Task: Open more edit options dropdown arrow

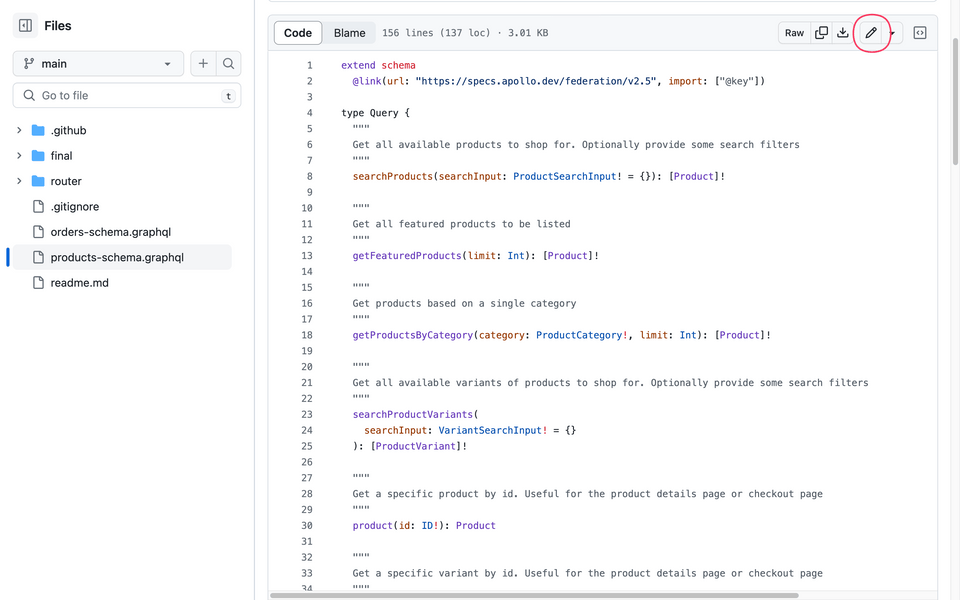Action: pos(893,33)
